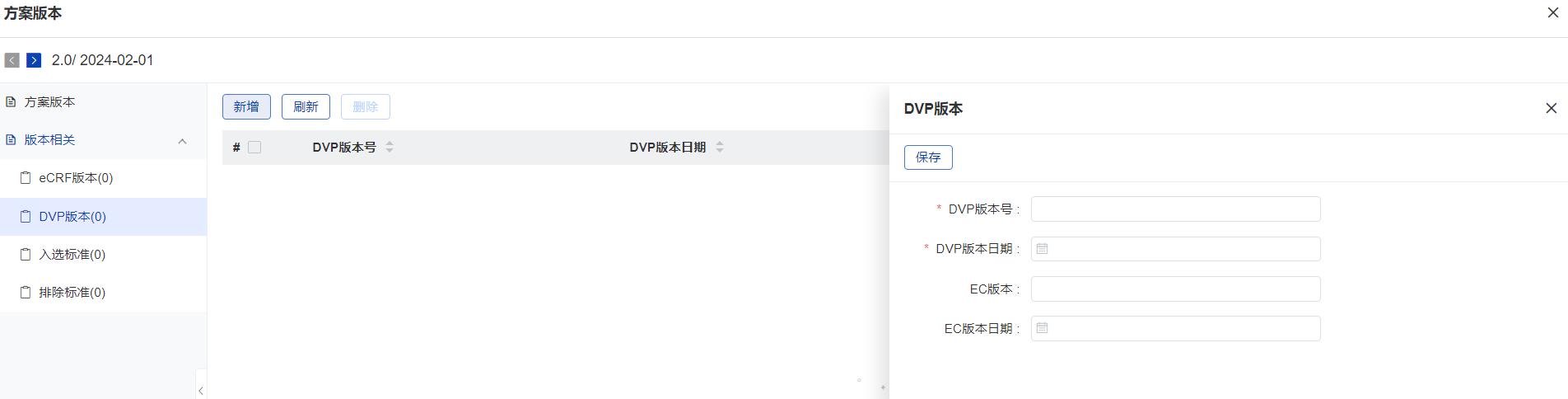Sort by DVP版本日期 column arrows

click(x=720, y=147)
